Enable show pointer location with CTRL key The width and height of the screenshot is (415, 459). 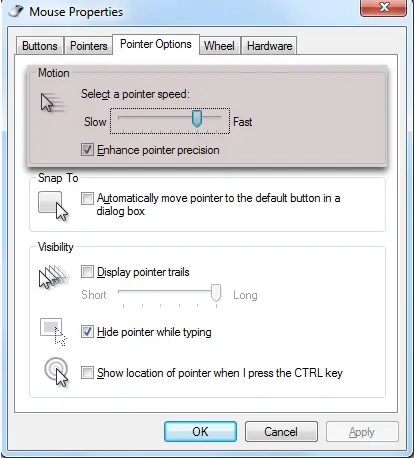pyautogui.click(x=87, y=373)
